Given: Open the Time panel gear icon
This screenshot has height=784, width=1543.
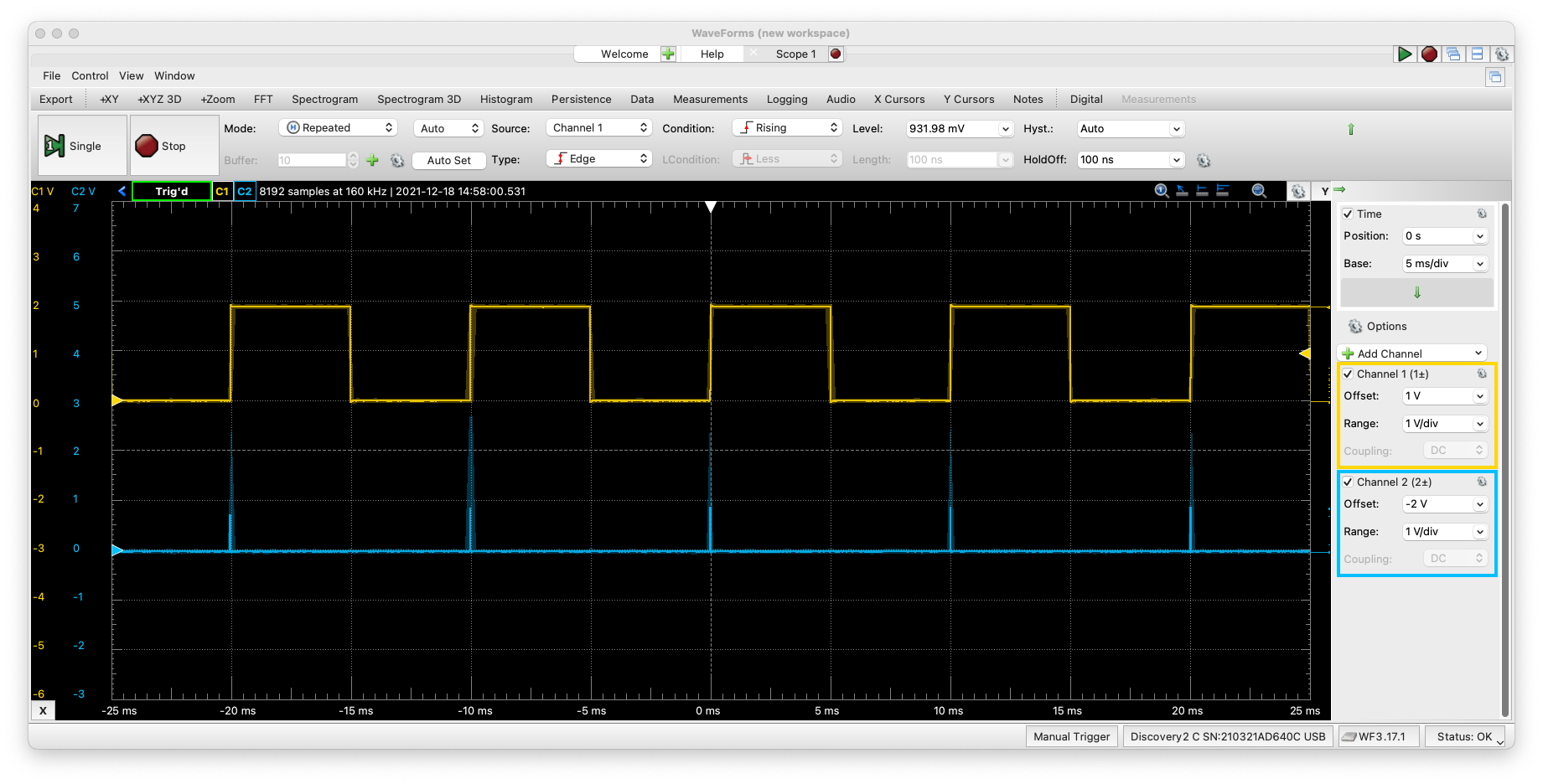Looking at the screenshot, I should (1482, 214).
